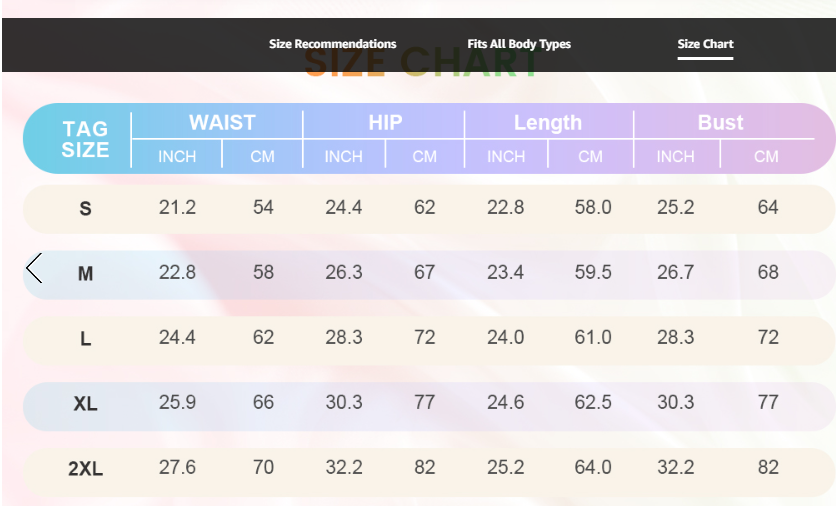
Task: Click the L size row label
Action: 85,339
